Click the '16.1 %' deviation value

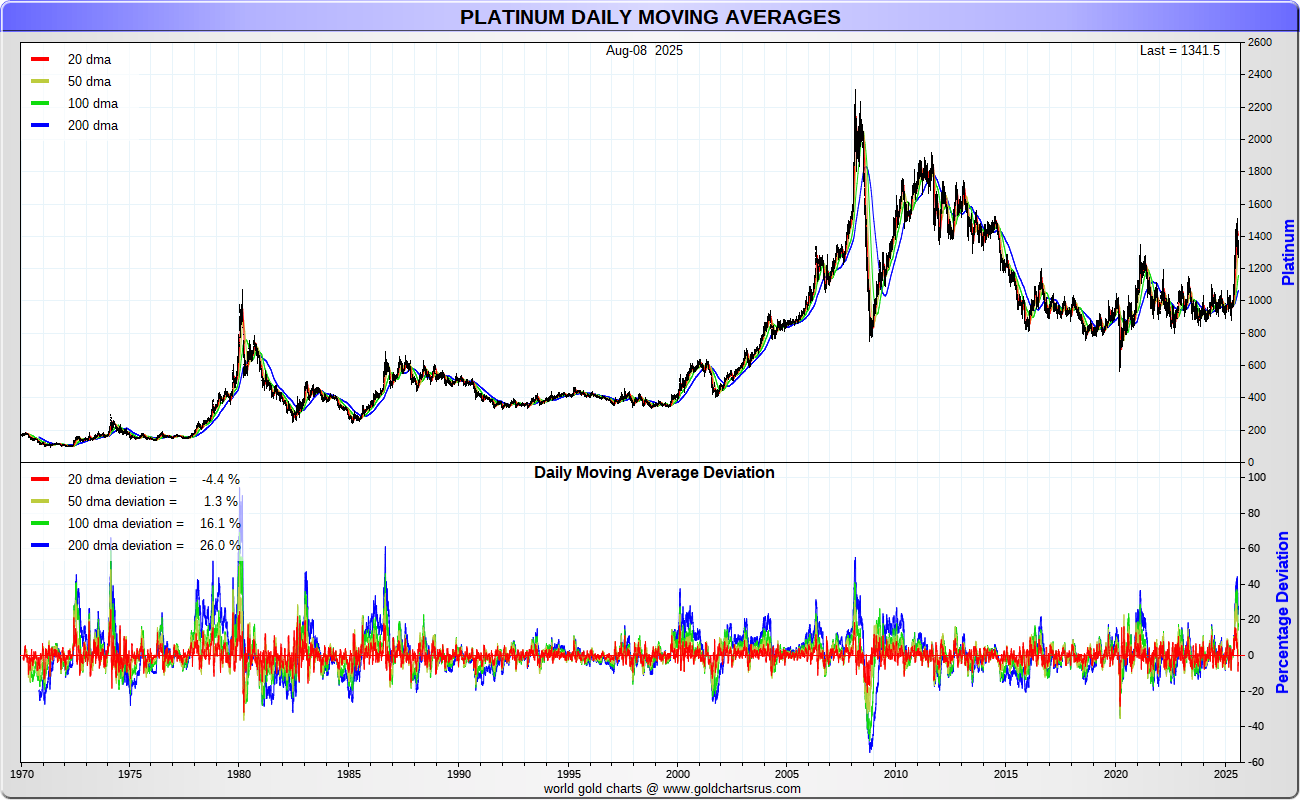221,523
